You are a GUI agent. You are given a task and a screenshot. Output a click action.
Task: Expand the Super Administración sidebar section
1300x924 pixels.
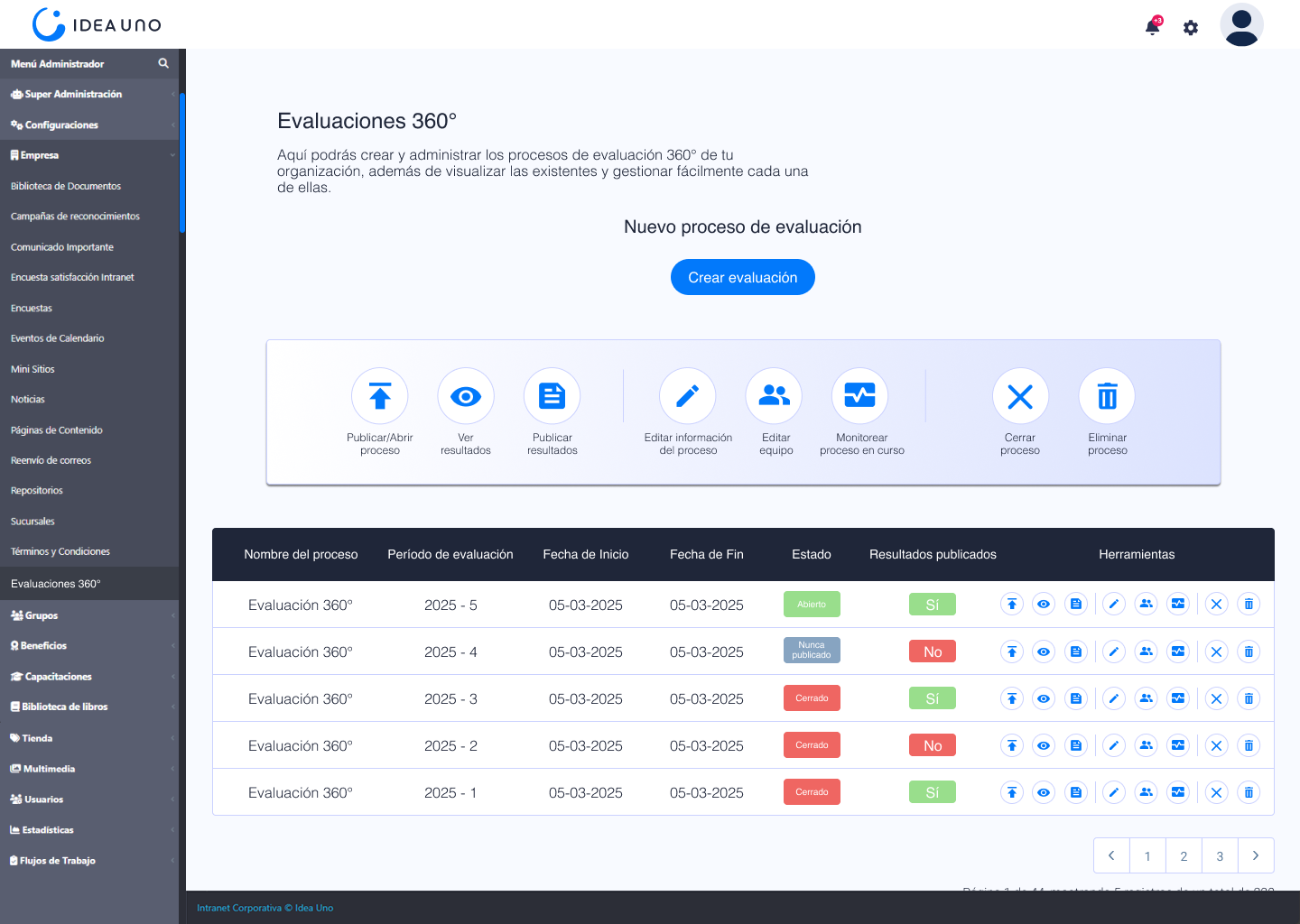tap(88, 94)
